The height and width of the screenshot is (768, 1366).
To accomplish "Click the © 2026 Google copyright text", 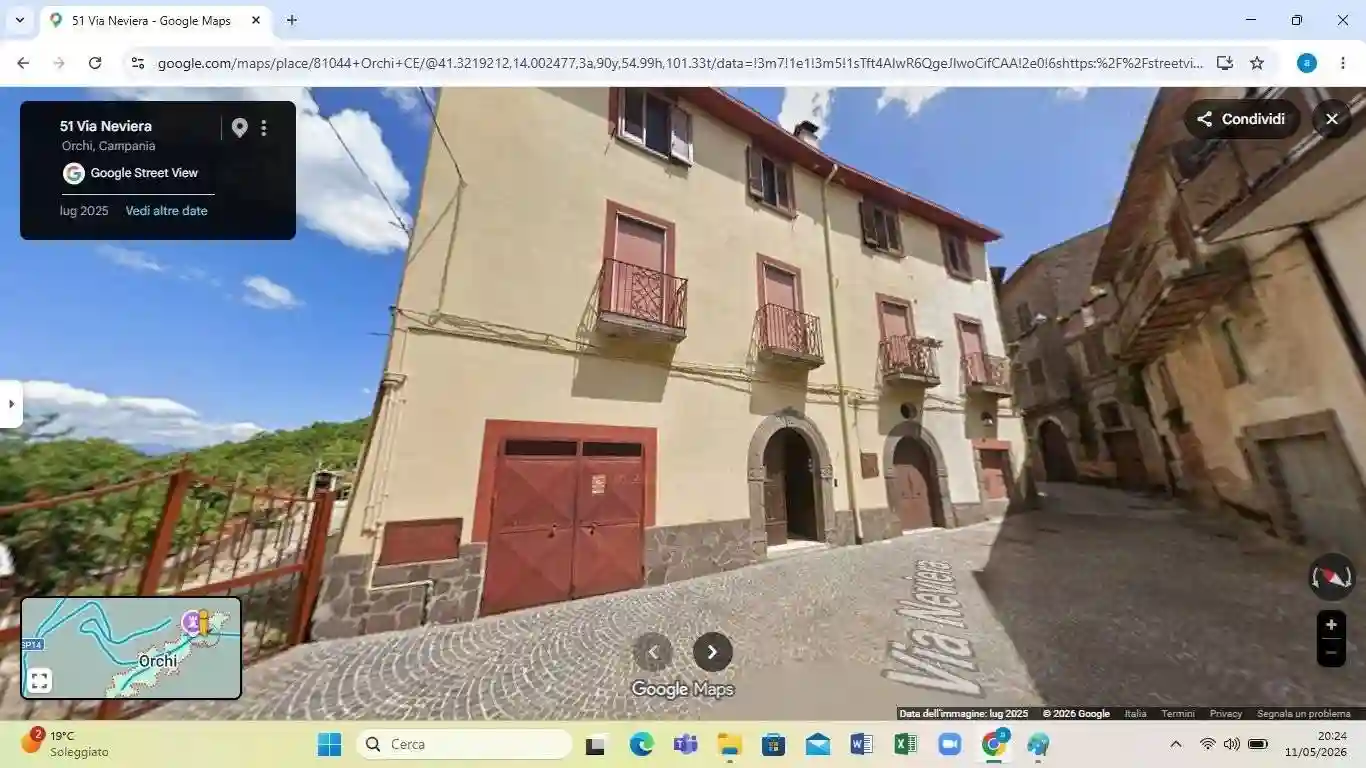I will [1076, 714].
